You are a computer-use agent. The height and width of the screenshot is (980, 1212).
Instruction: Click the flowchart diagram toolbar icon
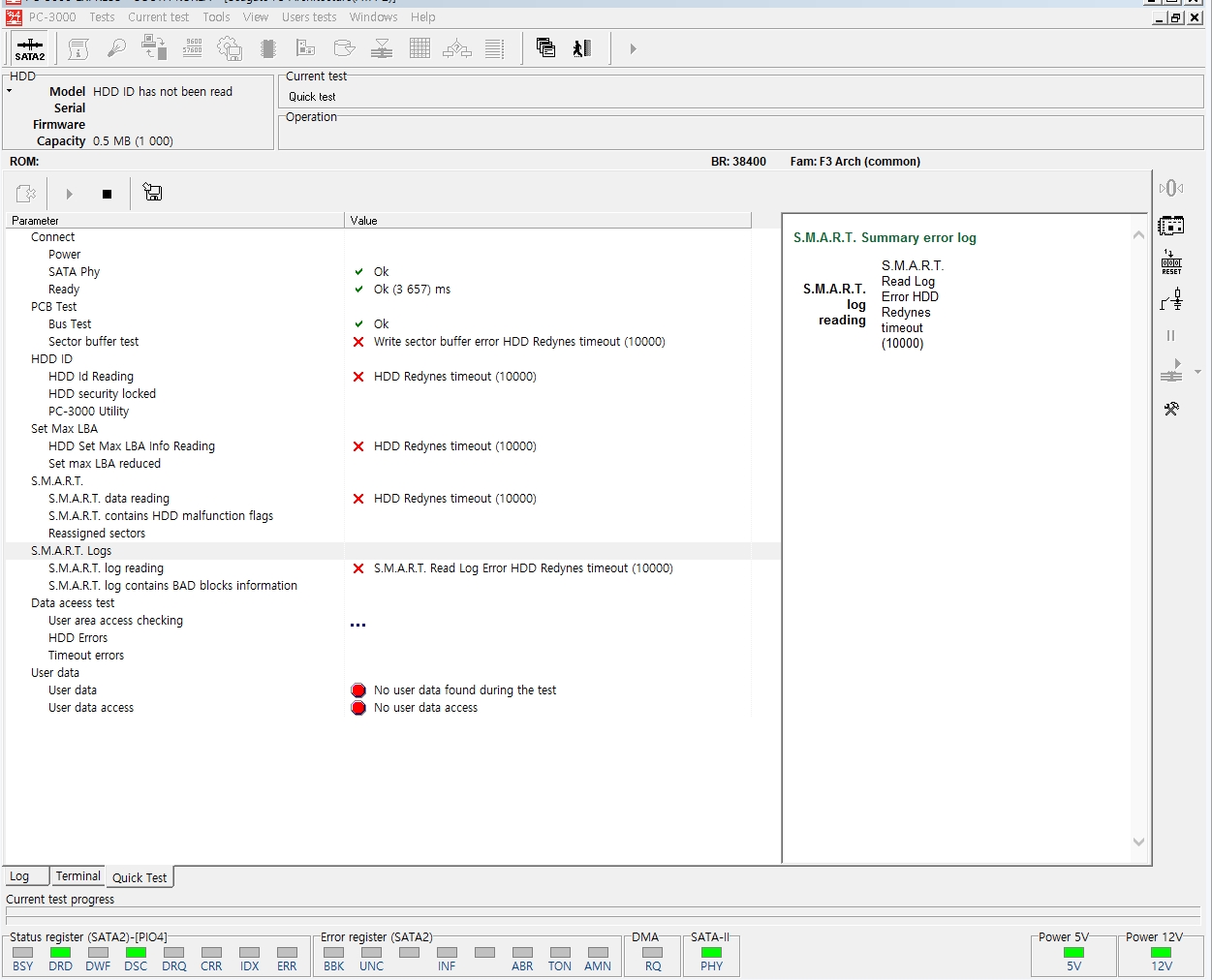click(x=457, y=48)
